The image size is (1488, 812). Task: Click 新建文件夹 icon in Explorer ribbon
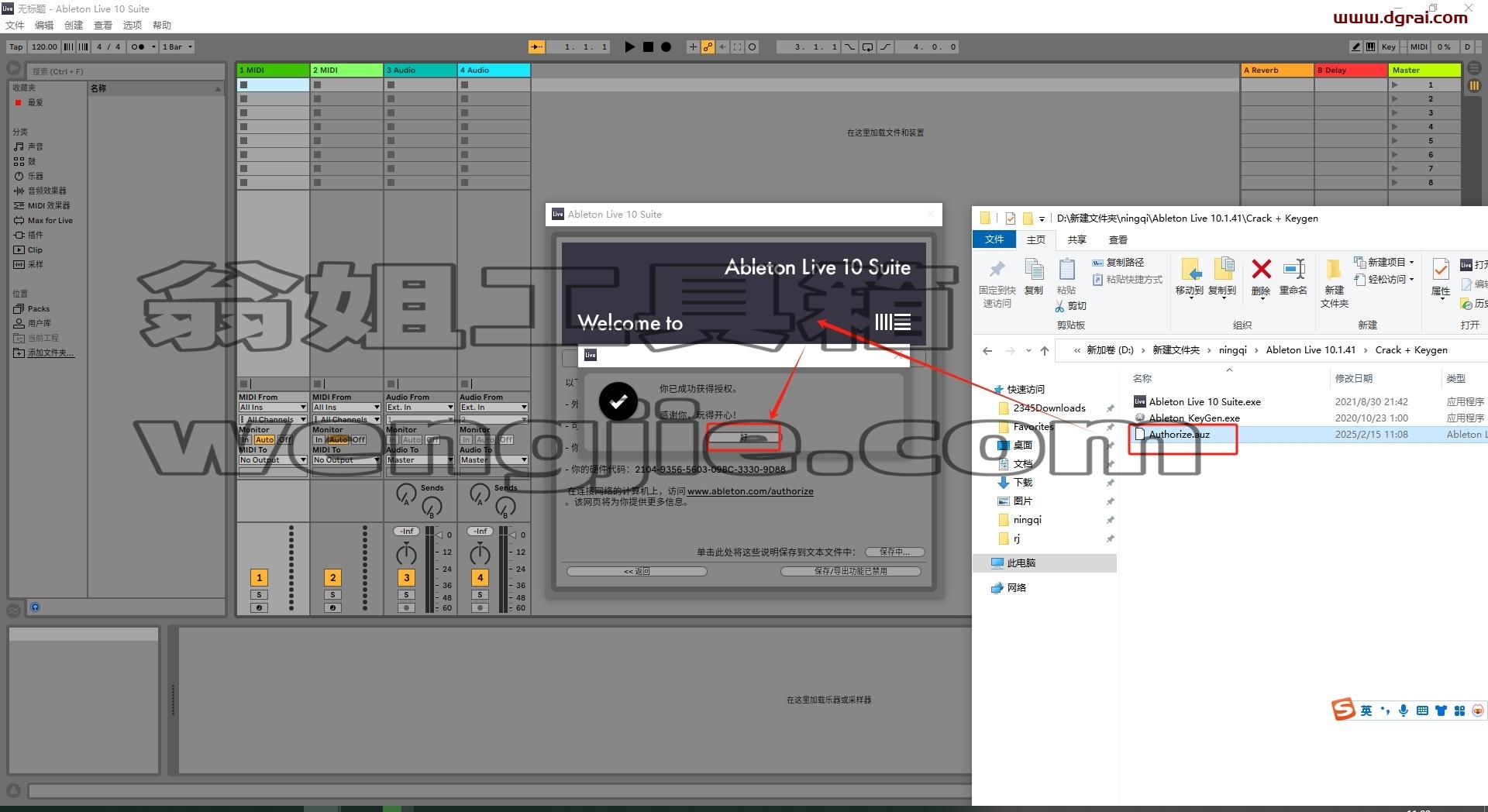(1334, 270)
